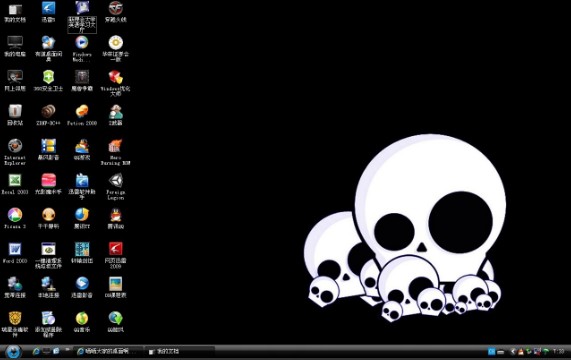The width and height of the screenshot is (571, 360).
Task: Open 千千静听 music player icon
Action: pyautogui.click(x=48, y=218)
